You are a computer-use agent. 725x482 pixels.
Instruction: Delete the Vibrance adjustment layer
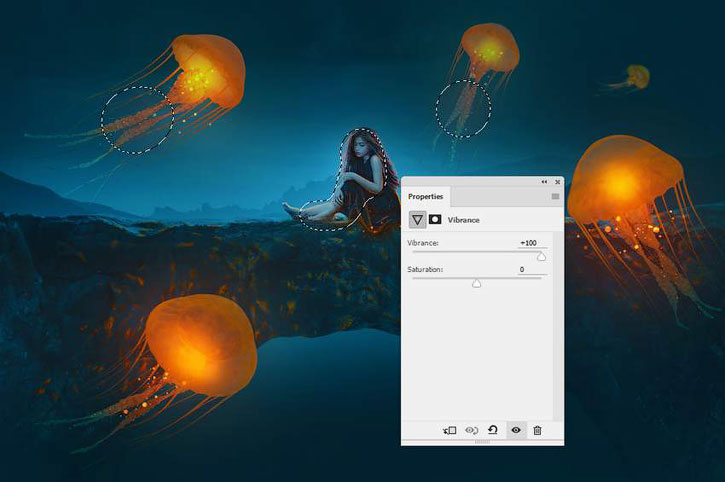pyautogui.click(x=537, y=430)
